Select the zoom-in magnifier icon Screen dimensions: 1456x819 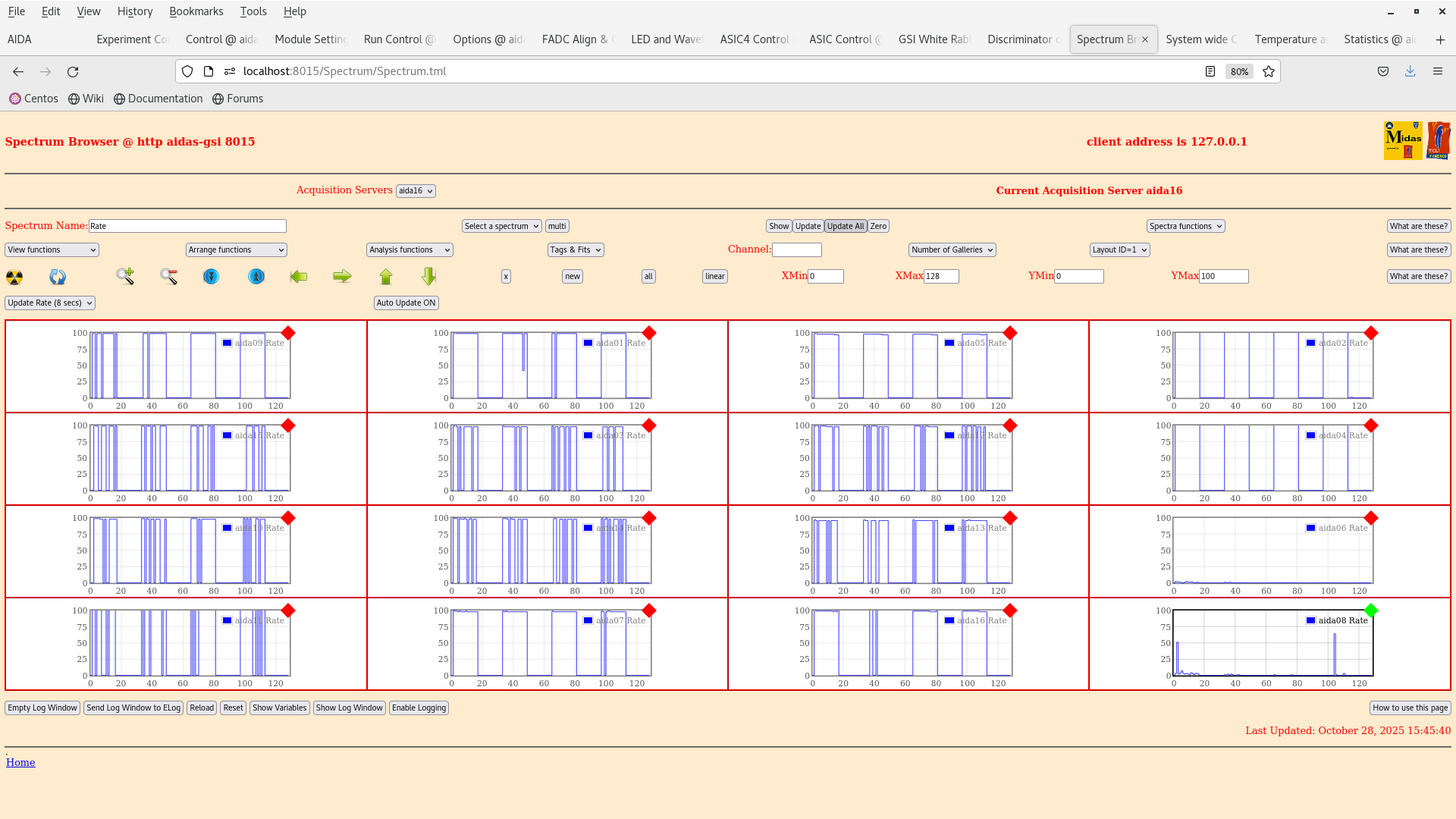pos(125,277)
